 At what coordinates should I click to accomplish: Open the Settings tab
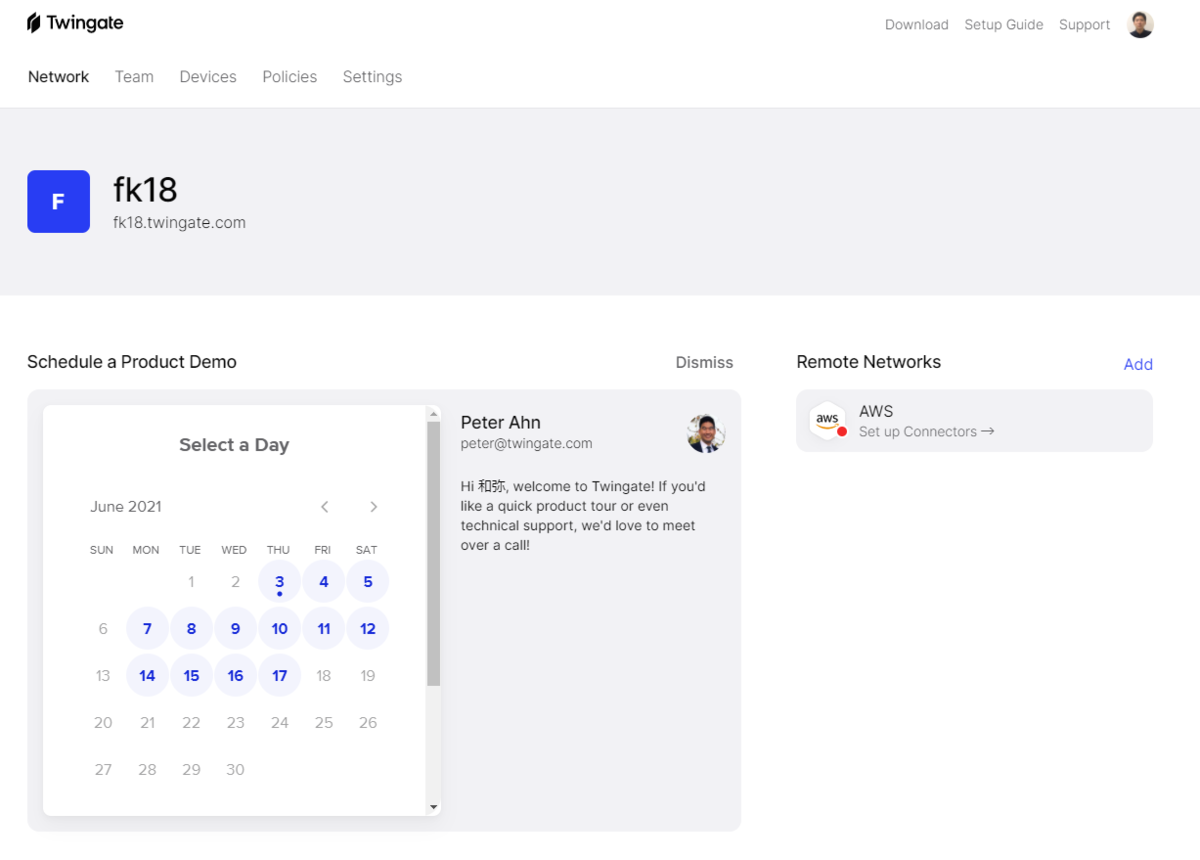coord(372,77)
